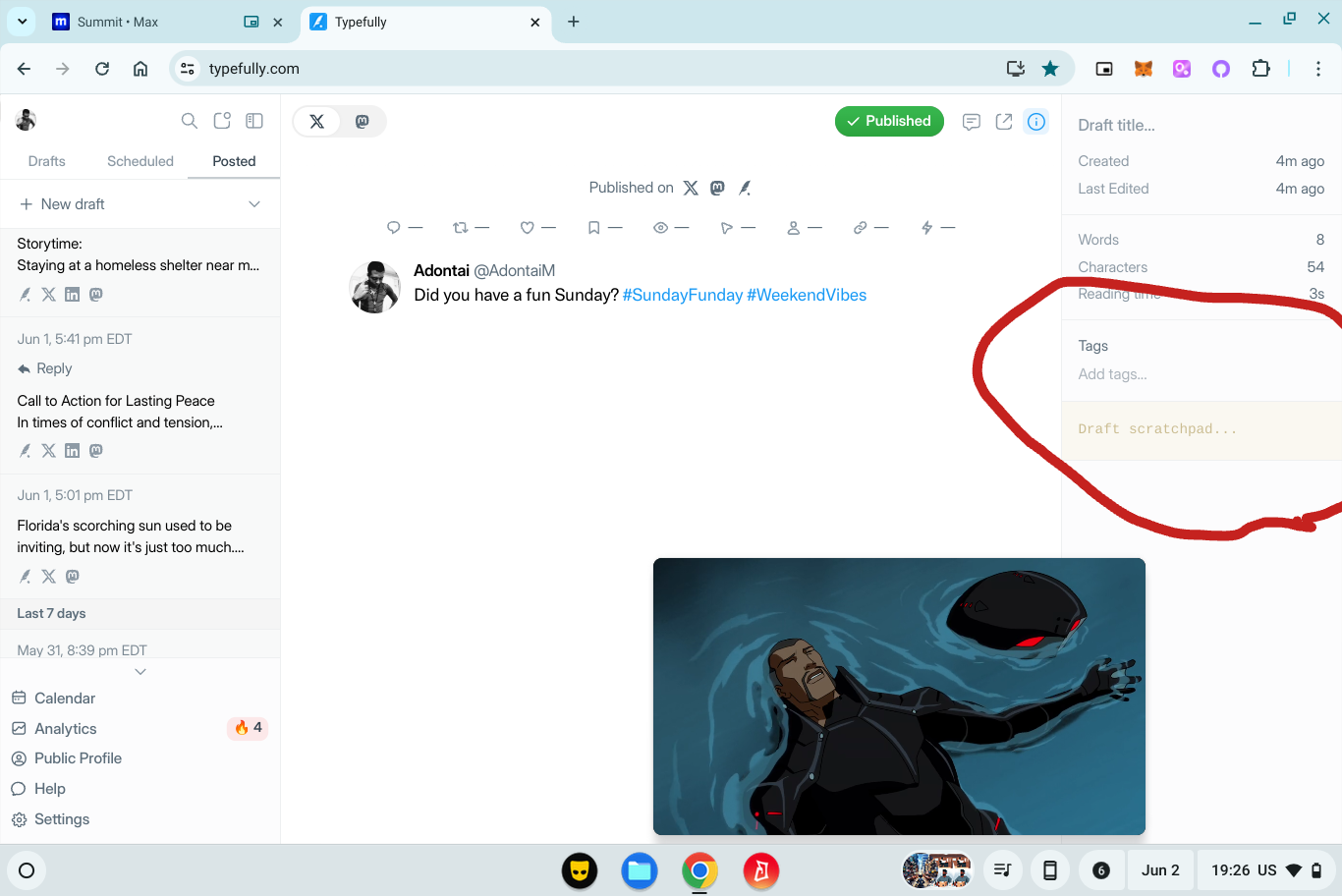Open published post on X icon

691,188
